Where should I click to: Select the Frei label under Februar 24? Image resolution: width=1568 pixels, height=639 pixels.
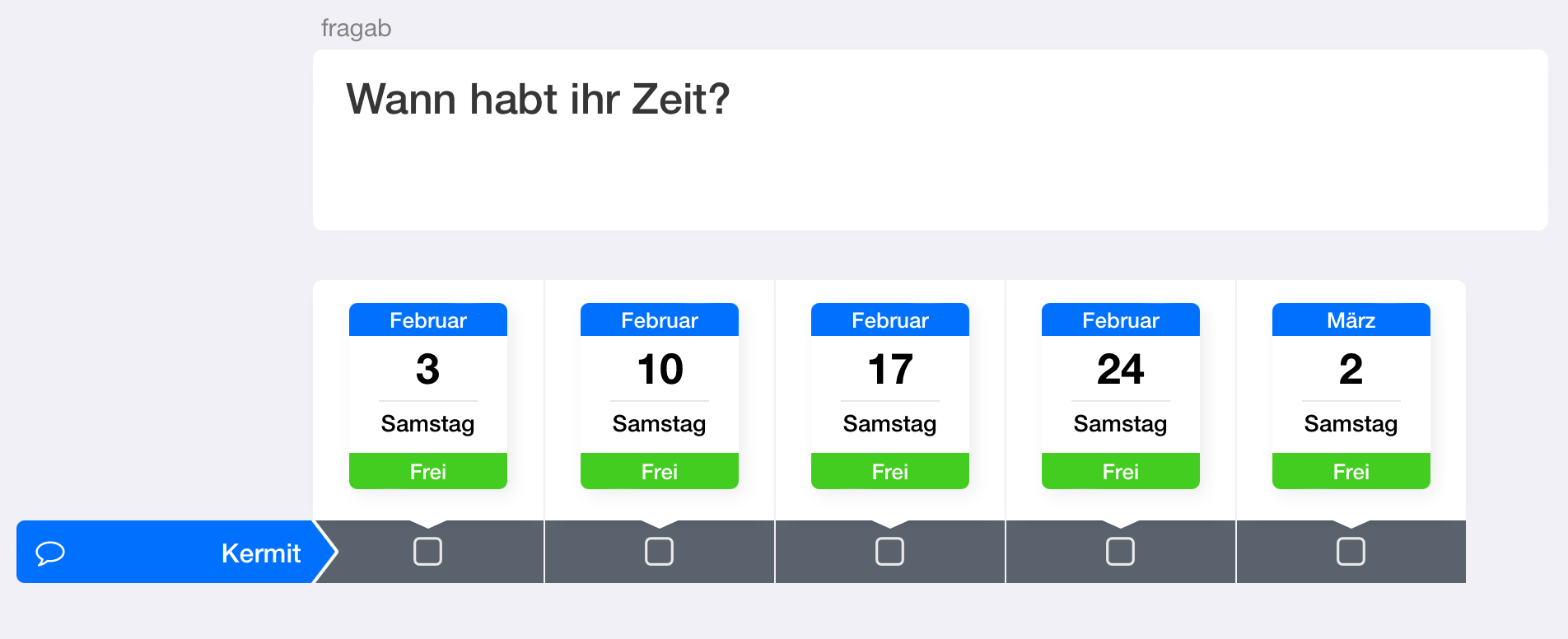coord(1120,472)
